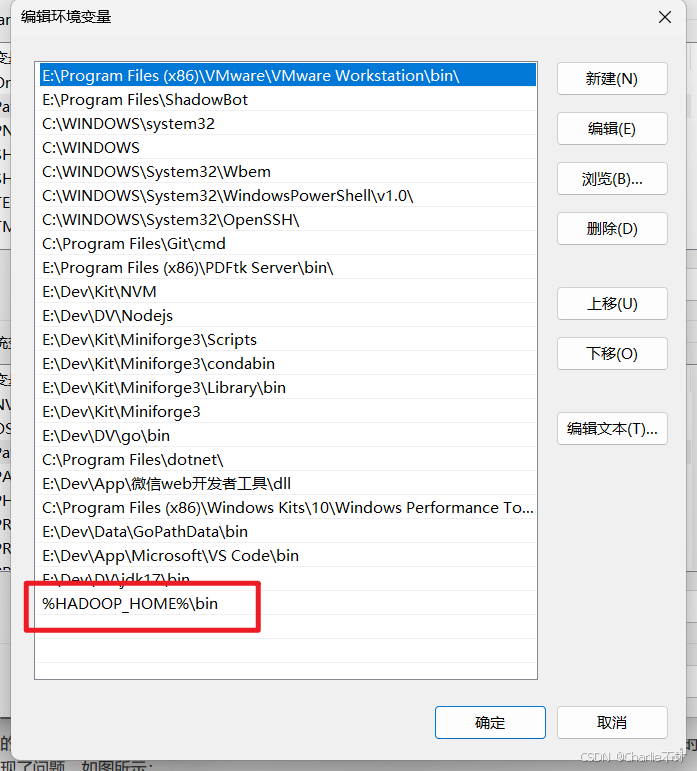
Task: Click the 删除(D) button
Action: [612, 229]
